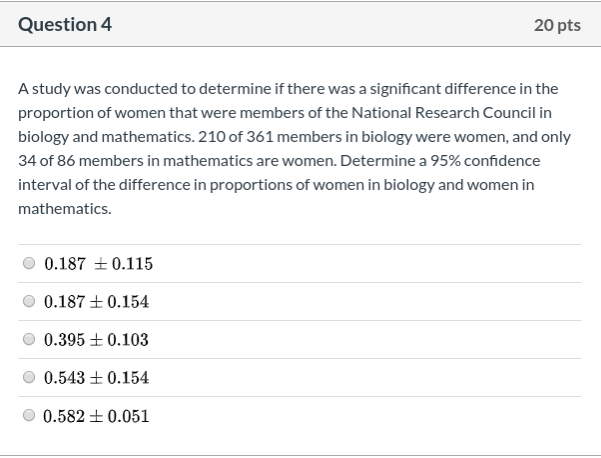Mark the 0.395 ± 0.103 radio option

click(x=29, y=340)
